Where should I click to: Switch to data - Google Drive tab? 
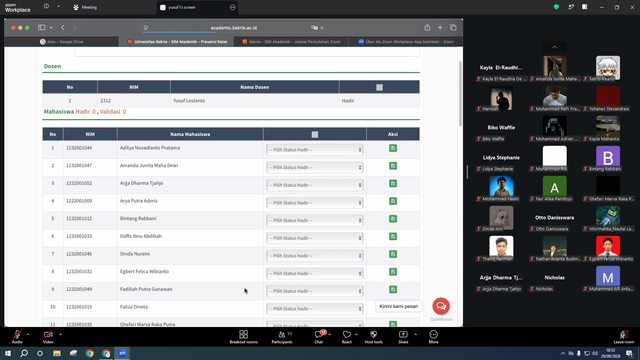coord(62,42)
